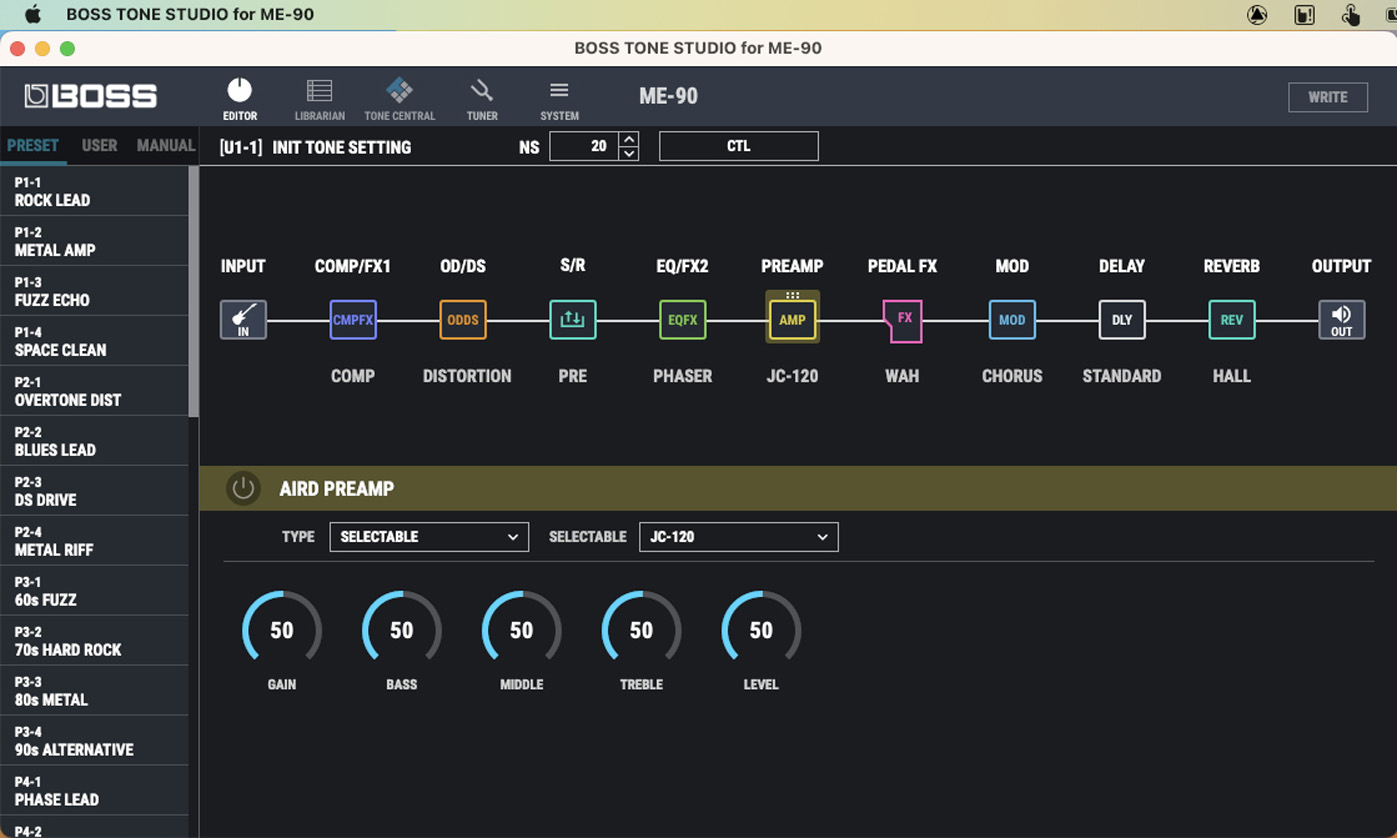
Task: Select preset P3-2 70s HARD ROCK
Action: tap(94, 641)
